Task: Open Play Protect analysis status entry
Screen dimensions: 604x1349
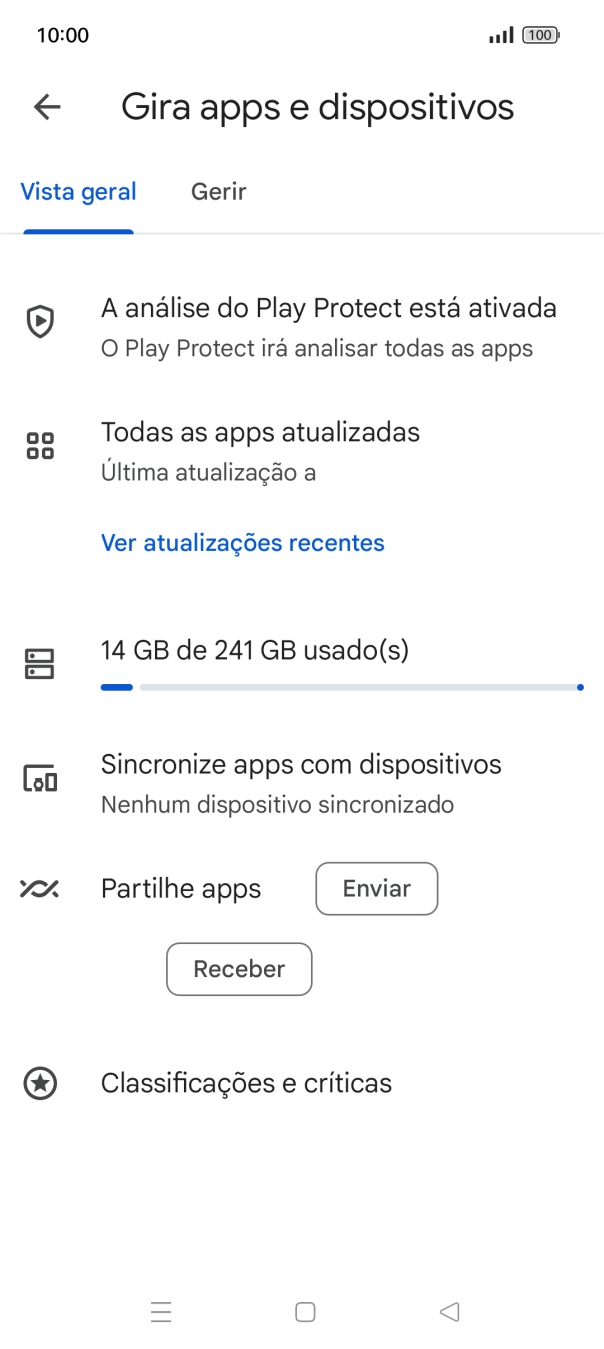Action: [x=328, y=325]
